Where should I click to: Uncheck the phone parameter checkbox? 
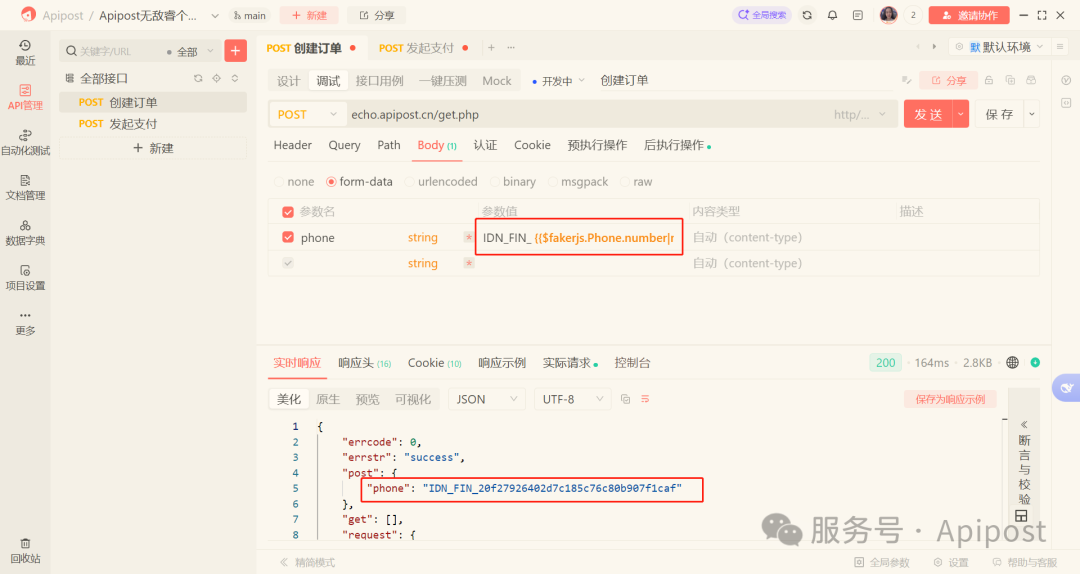pos(288,237)
